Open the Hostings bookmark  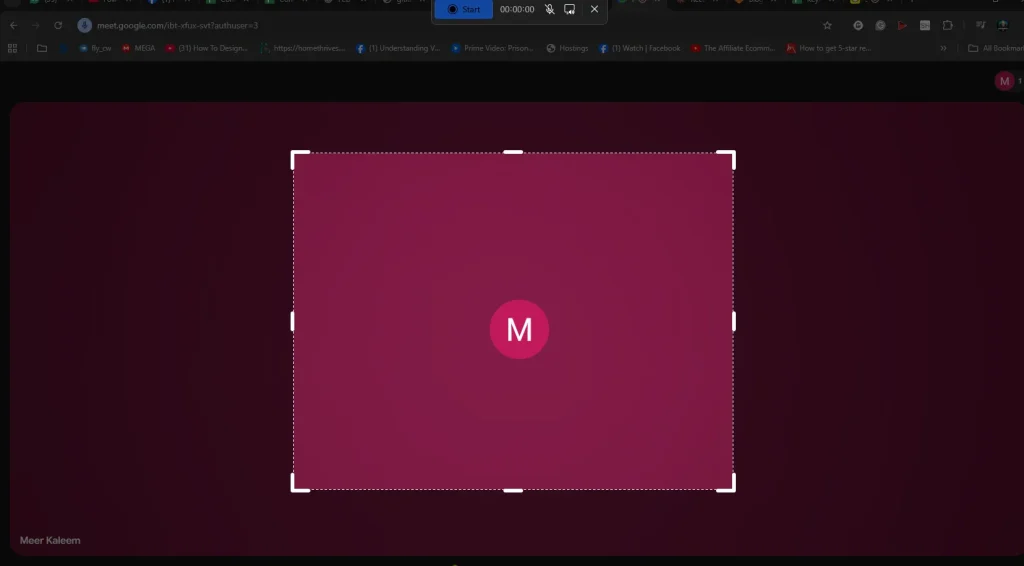point(567,48)
